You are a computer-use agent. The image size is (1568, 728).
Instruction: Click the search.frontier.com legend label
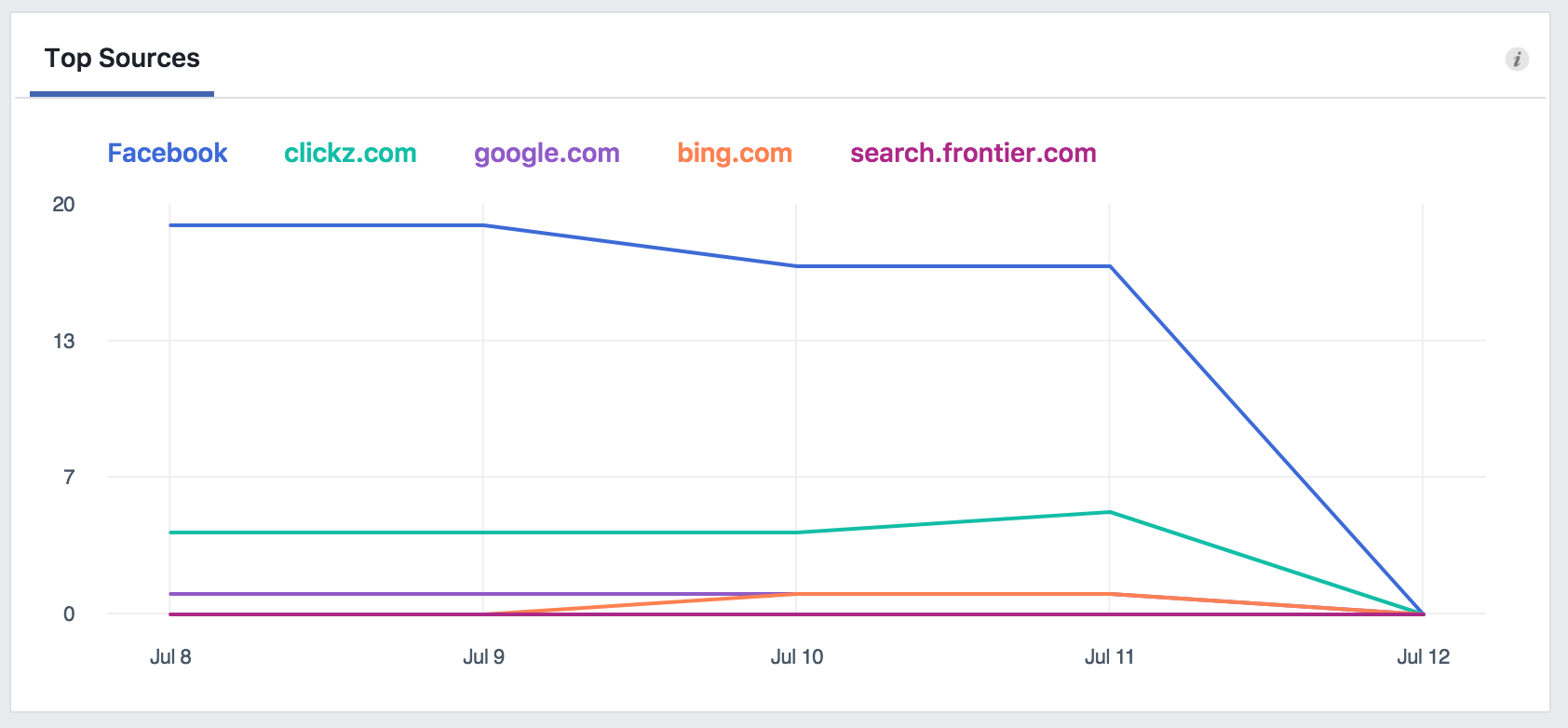point(973,153)
